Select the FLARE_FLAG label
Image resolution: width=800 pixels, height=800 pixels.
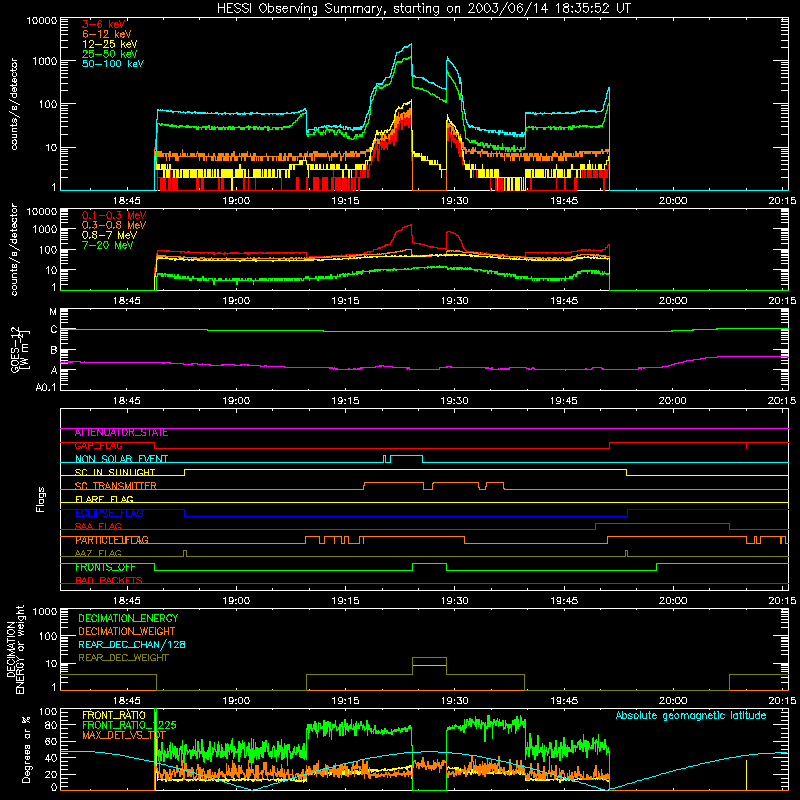pyautogui.click(x=104, y=499)
